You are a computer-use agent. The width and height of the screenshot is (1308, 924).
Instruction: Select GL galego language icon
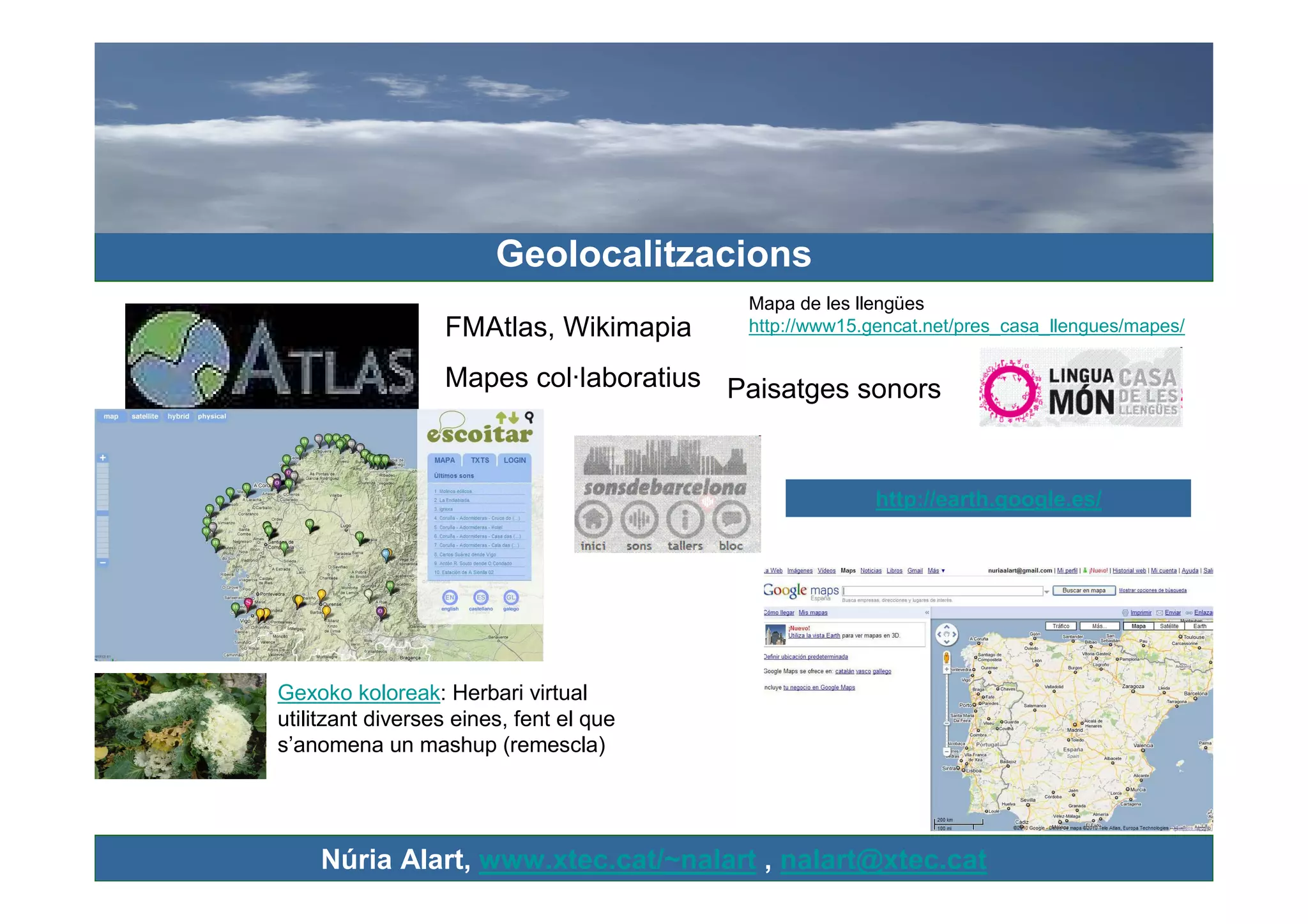tap(511, 598)
